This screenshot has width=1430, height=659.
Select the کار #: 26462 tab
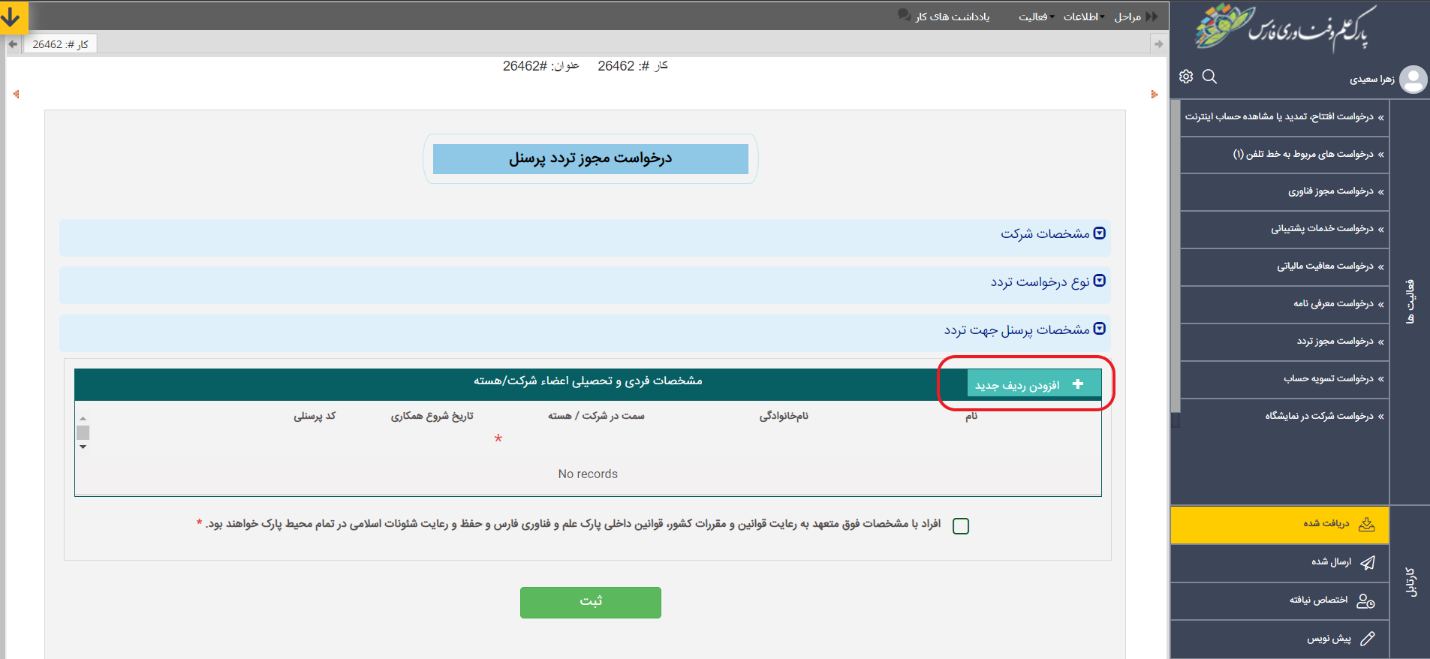(60, 44)
